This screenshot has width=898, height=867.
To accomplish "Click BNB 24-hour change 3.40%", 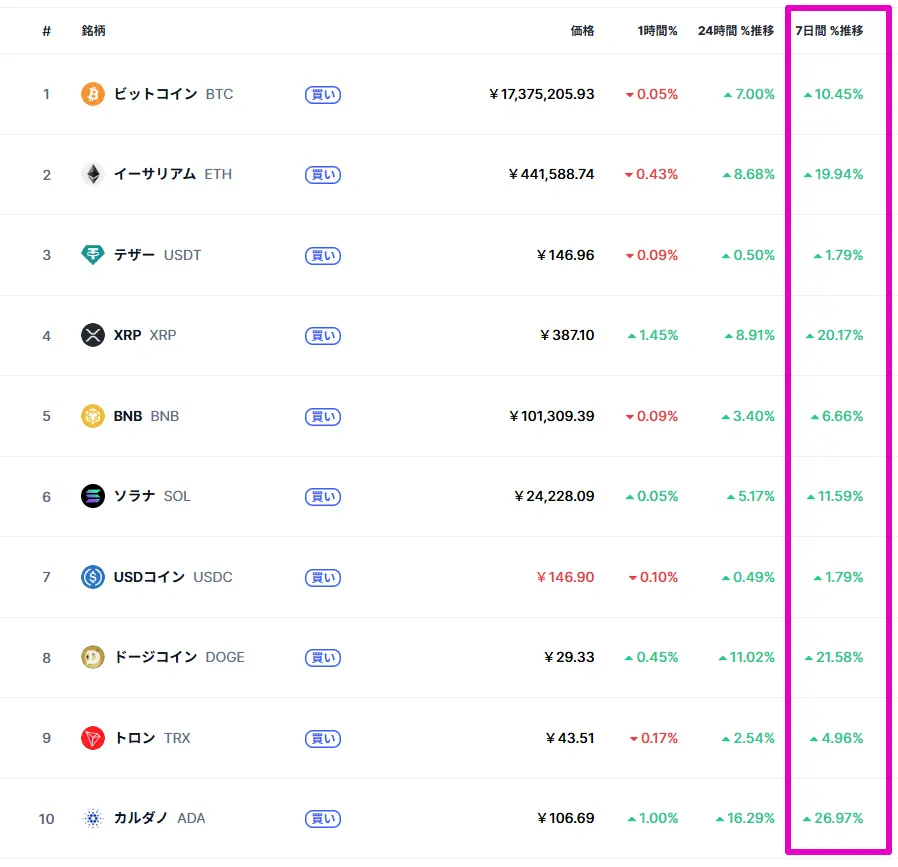I will 748,416.
